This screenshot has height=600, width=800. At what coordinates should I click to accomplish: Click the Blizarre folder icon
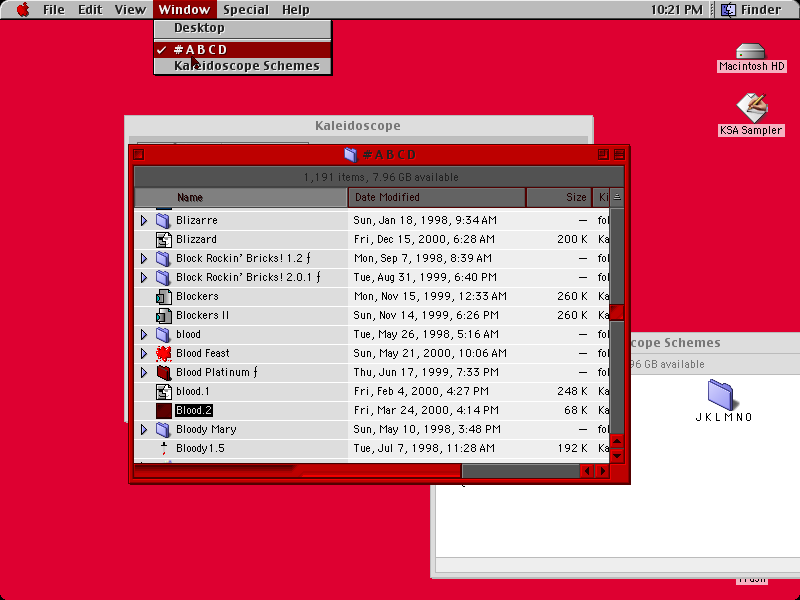click(163, 220)
